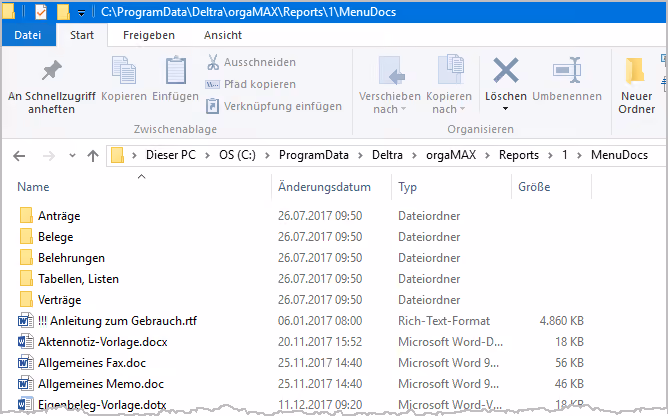Click Ausschneiden scissors icon
This screenshot has height=416, width=668.
213,62
